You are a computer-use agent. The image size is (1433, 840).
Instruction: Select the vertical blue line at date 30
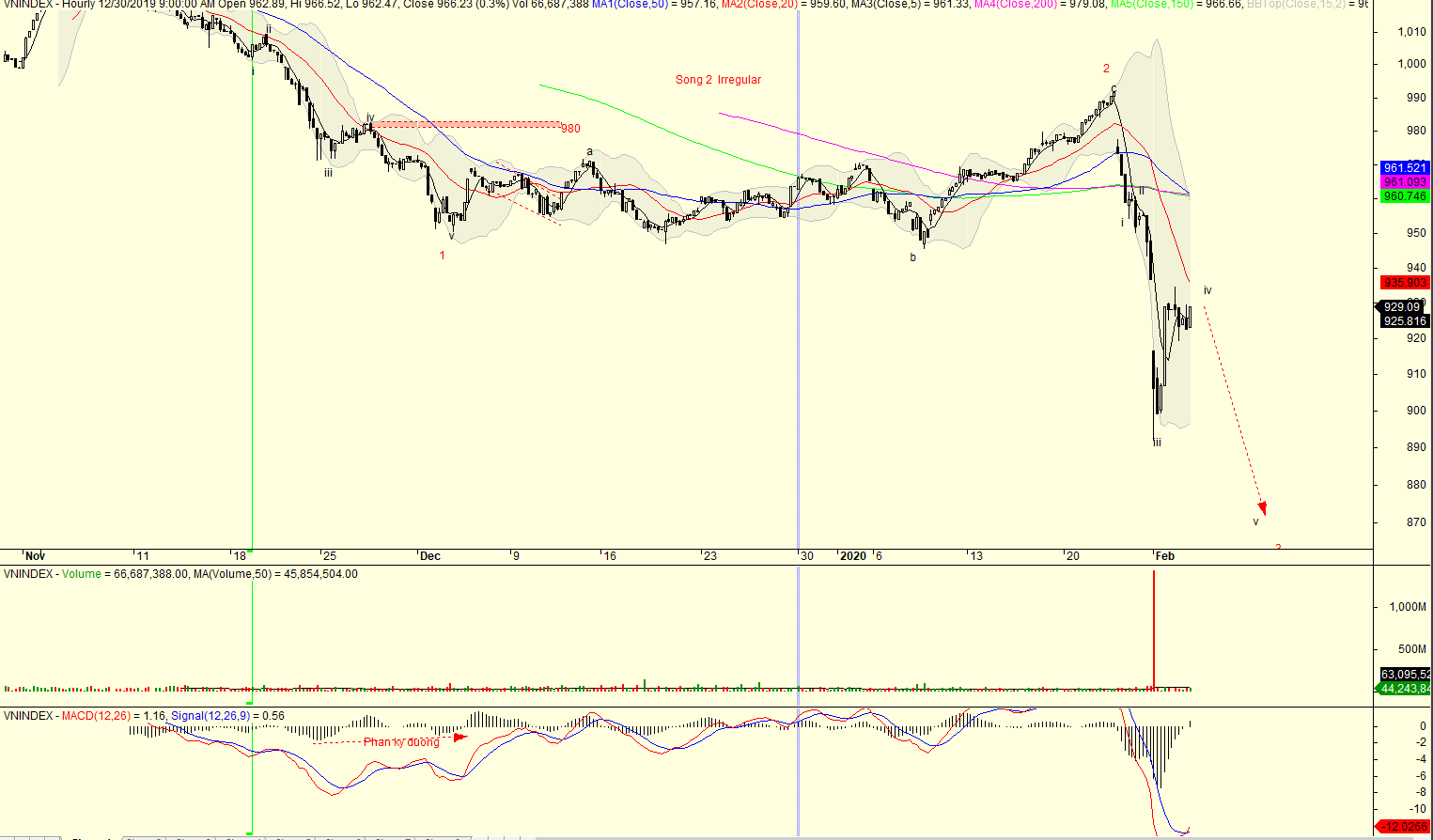point(798,376)
